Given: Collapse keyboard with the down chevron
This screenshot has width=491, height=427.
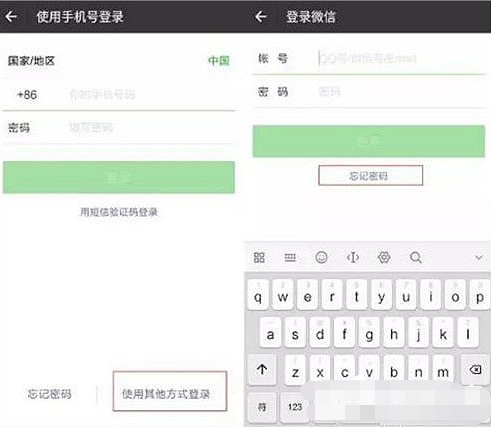Looking at the screenshot, I should pyautogui.click(x=479, y=257).
